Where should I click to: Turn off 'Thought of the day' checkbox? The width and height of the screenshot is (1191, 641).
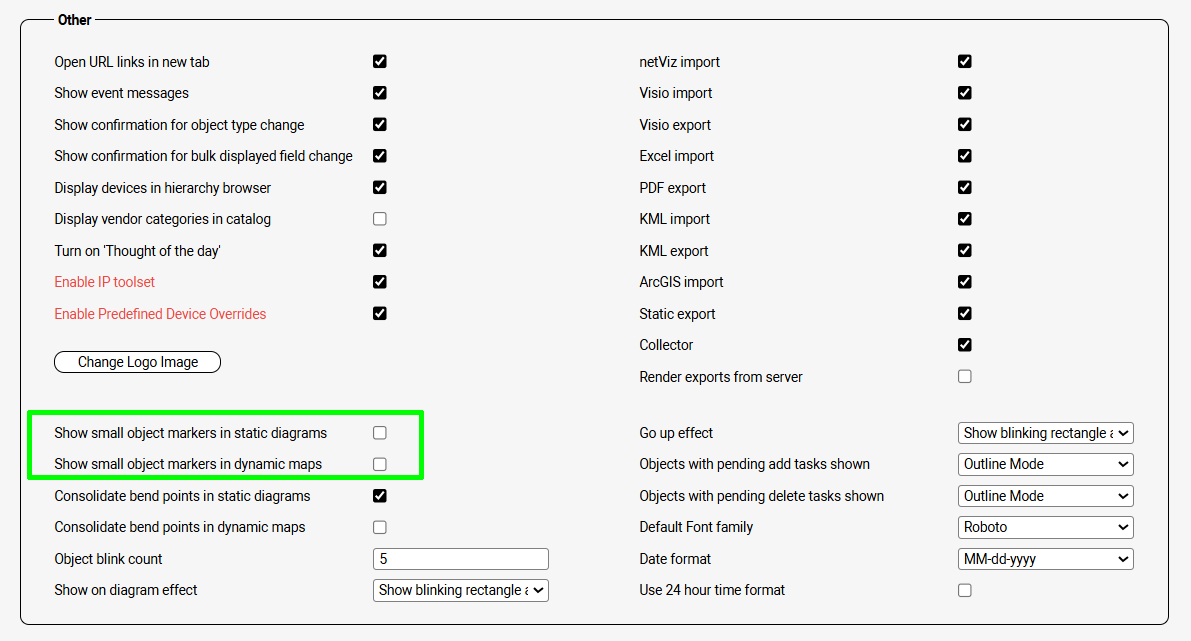coord(380,250)
